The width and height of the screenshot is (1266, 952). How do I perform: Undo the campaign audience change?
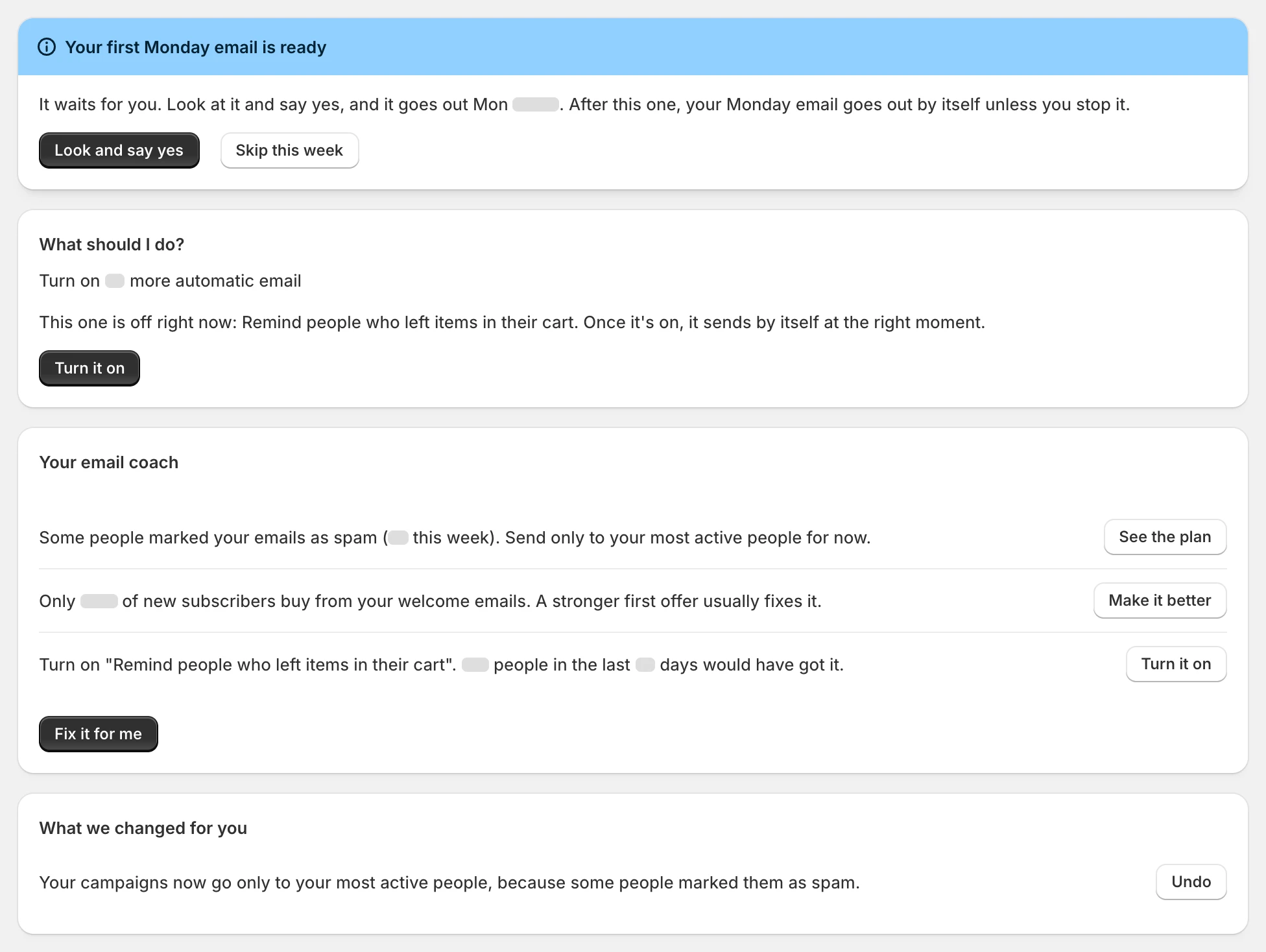(x=1191, y=882)
